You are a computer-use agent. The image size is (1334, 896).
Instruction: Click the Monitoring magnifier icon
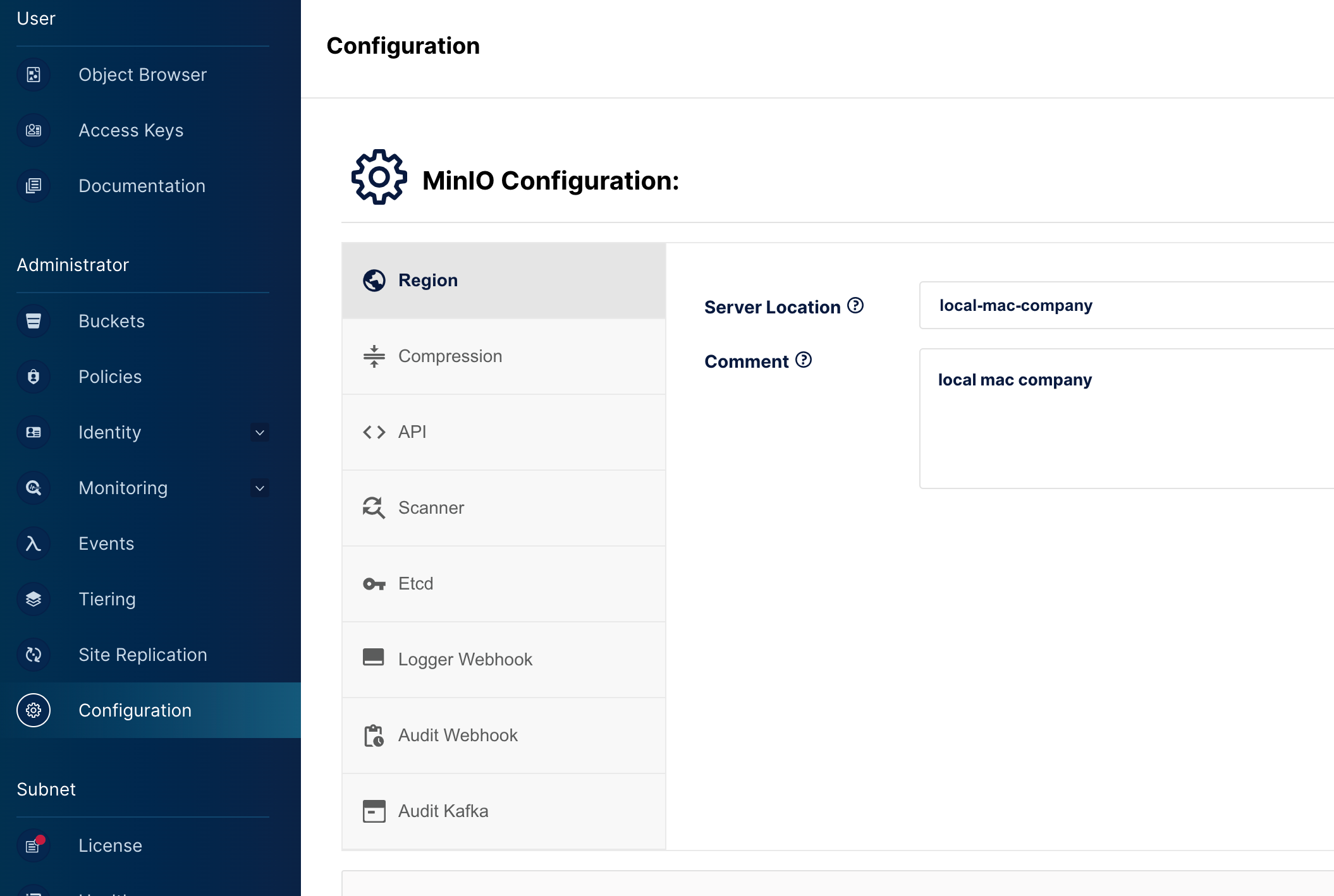[34, 488]
